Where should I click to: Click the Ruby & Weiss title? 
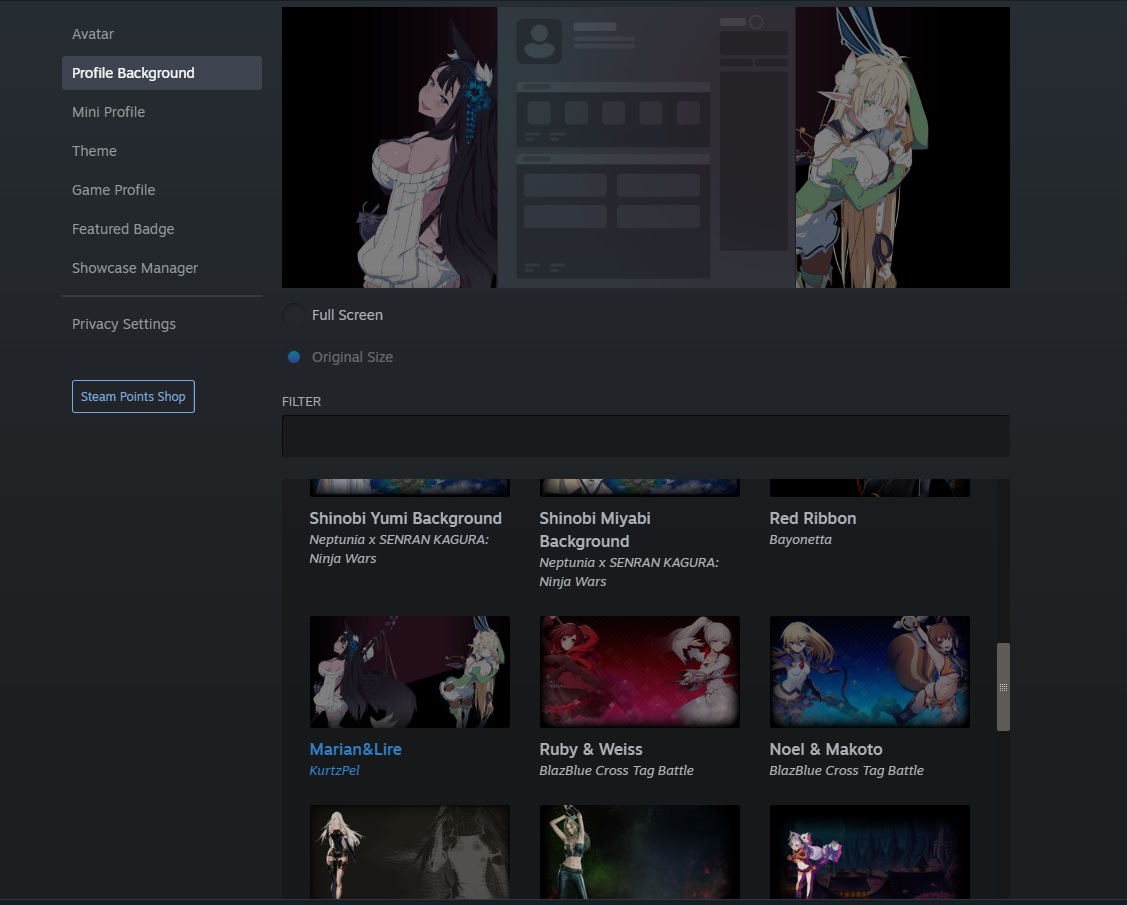(591, 749)
